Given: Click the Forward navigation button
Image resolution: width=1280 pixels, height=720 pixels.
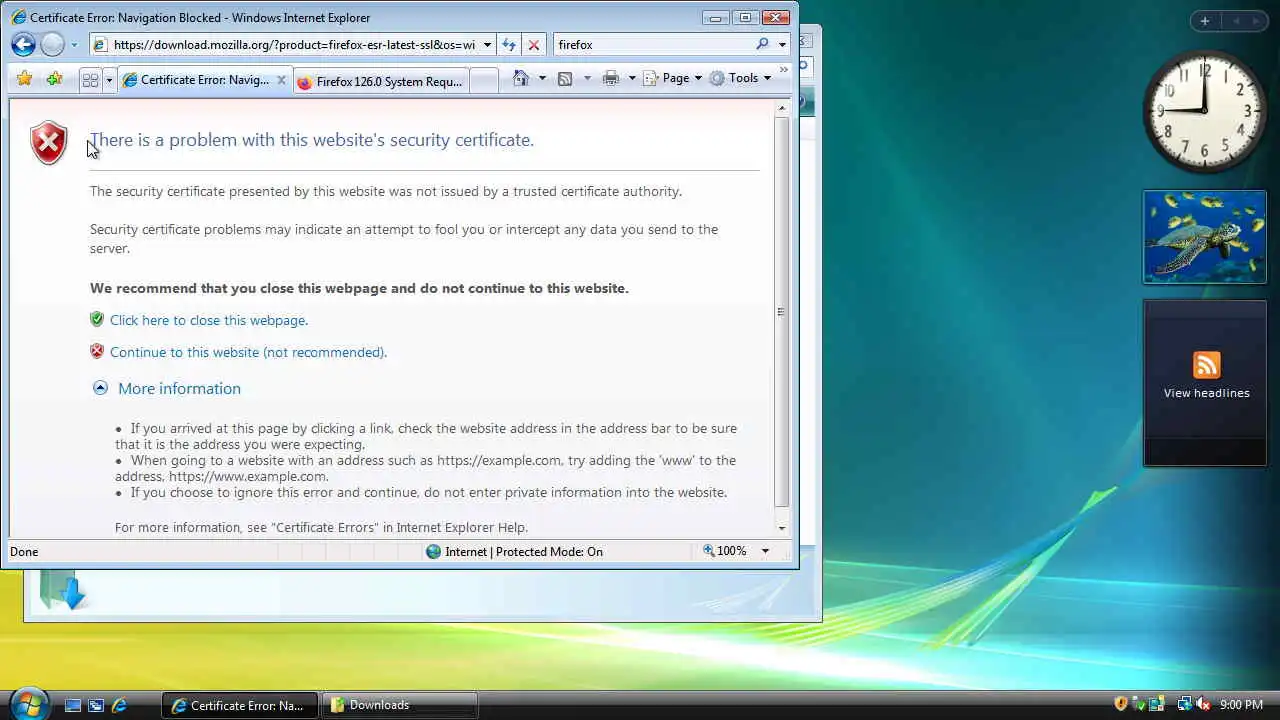Looking at the screenshot, I should [52, 44].
